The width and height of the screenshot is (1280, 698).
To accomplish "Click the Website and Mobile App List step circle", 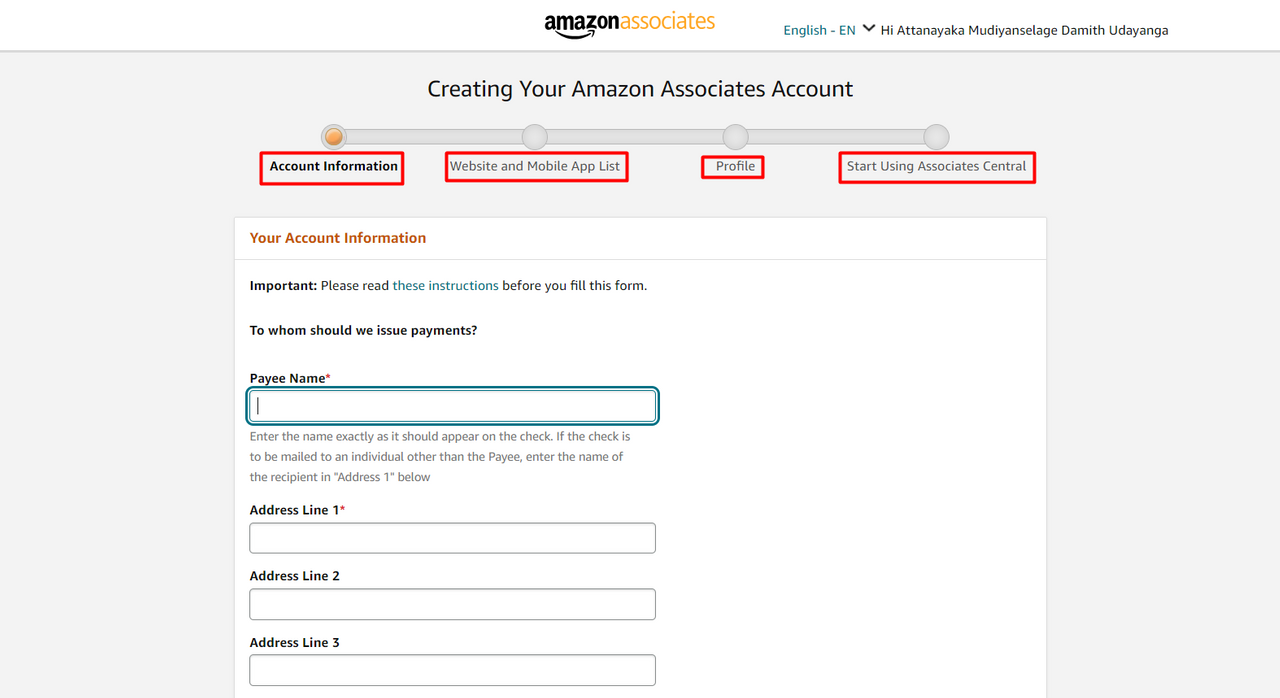I will click(535, 137).
